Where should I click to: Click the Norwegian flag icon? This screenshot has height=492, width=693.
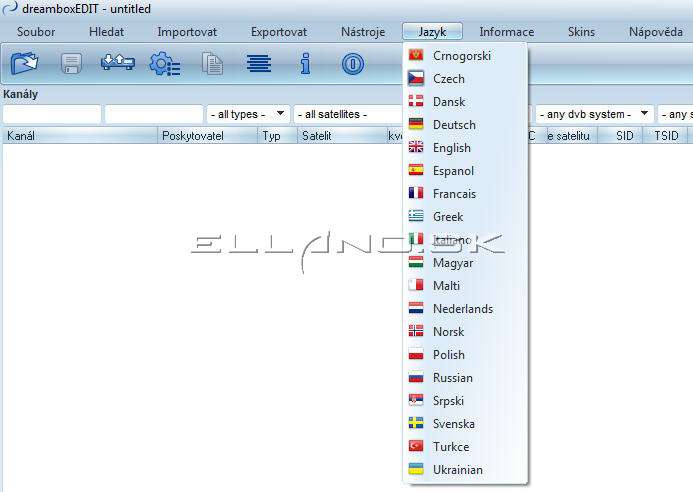(x=416, y=331)
